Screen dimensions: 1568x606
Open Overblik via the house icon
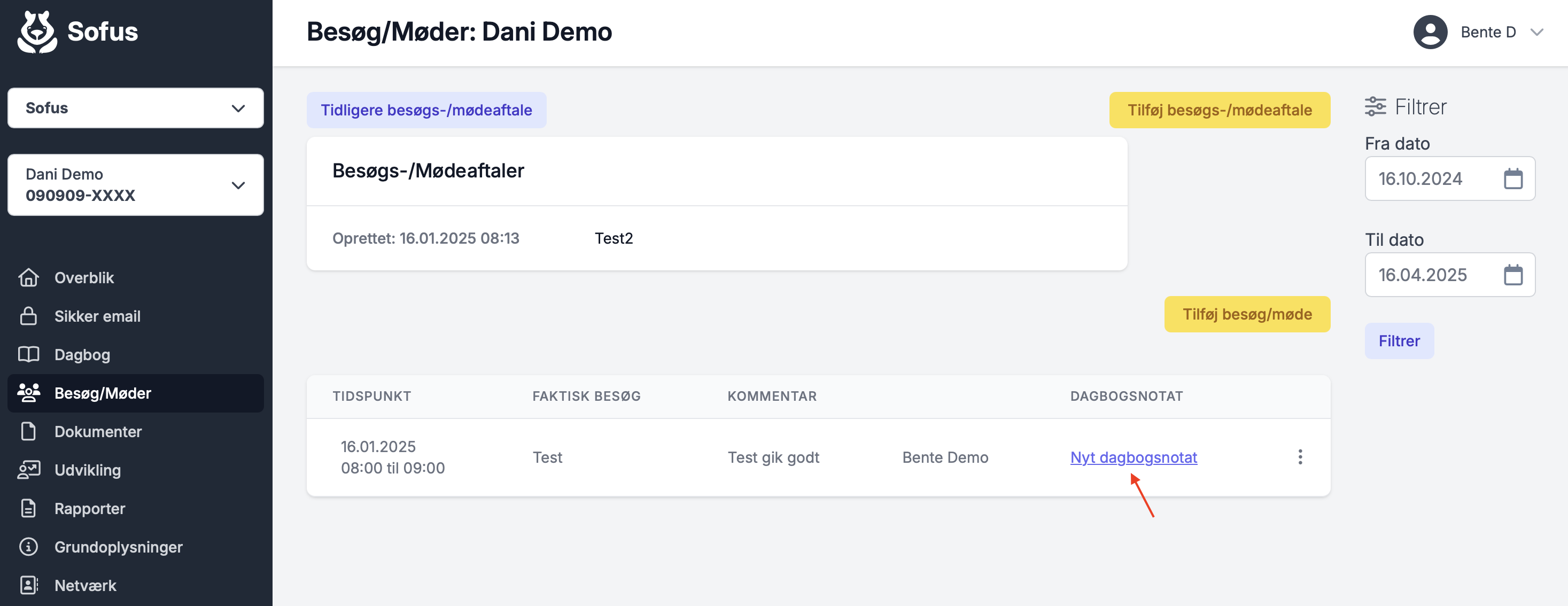[x=29, y=277]
